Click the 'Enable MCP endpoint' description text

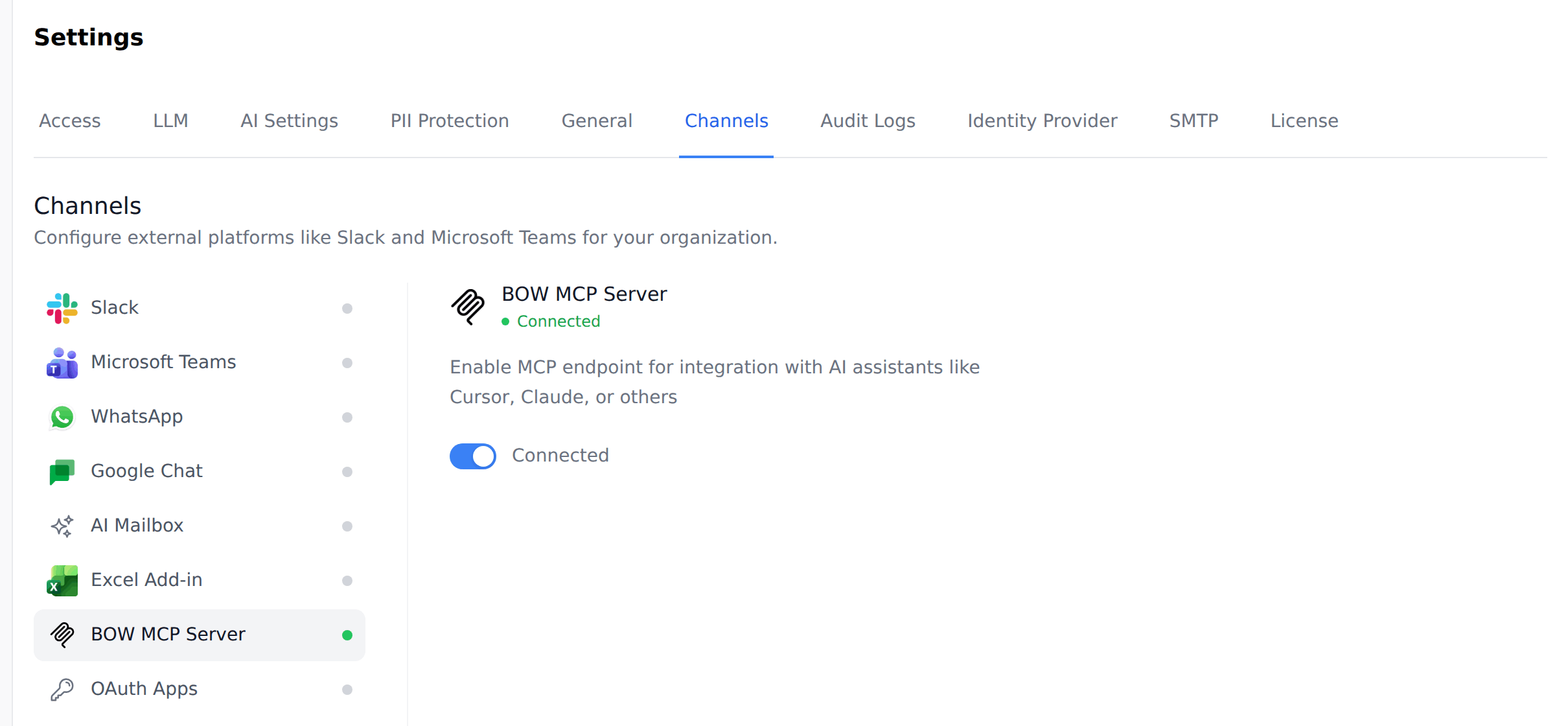coord(715,382)
